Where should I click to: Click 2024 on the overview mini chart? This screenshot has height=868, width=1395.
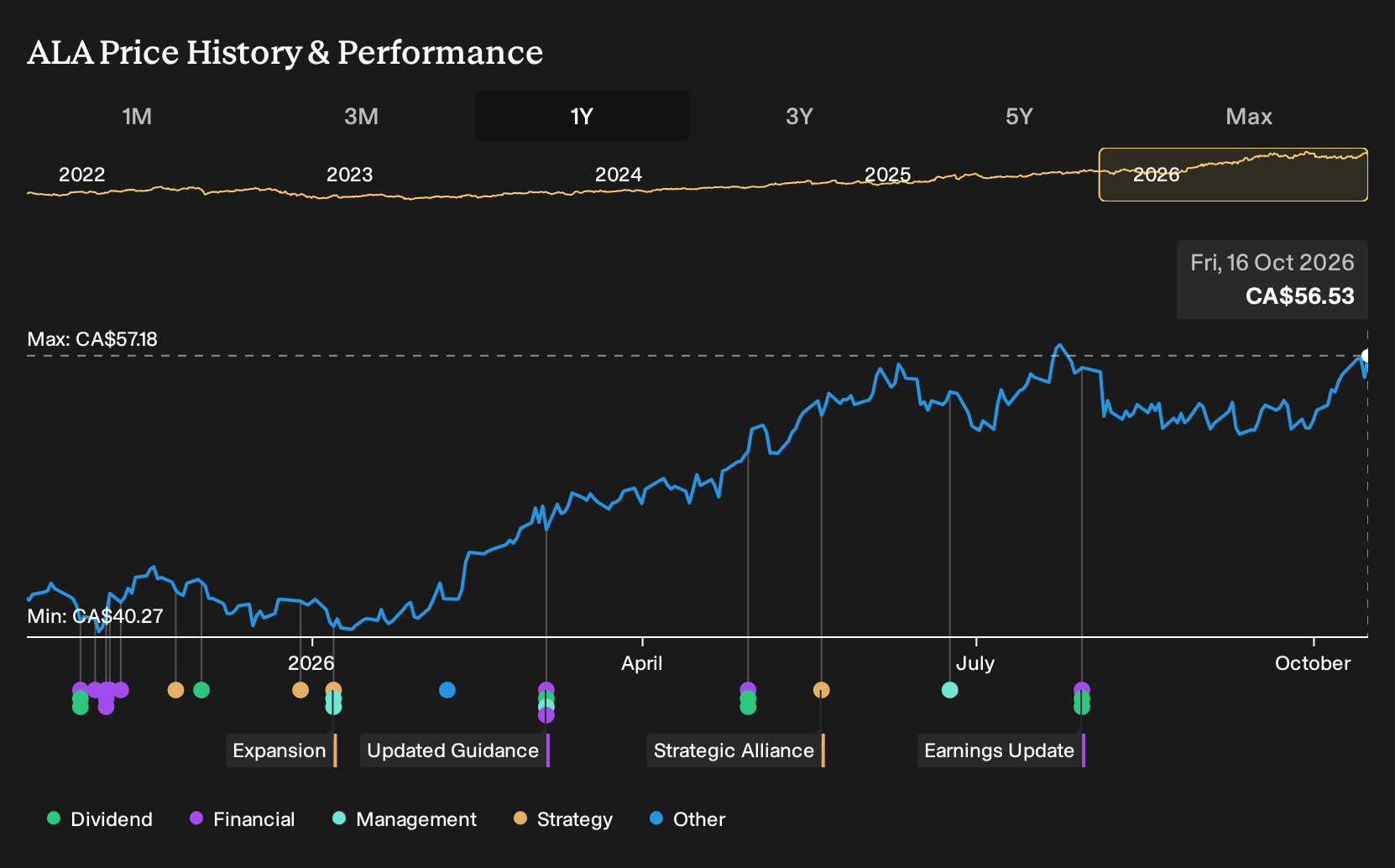619,175
